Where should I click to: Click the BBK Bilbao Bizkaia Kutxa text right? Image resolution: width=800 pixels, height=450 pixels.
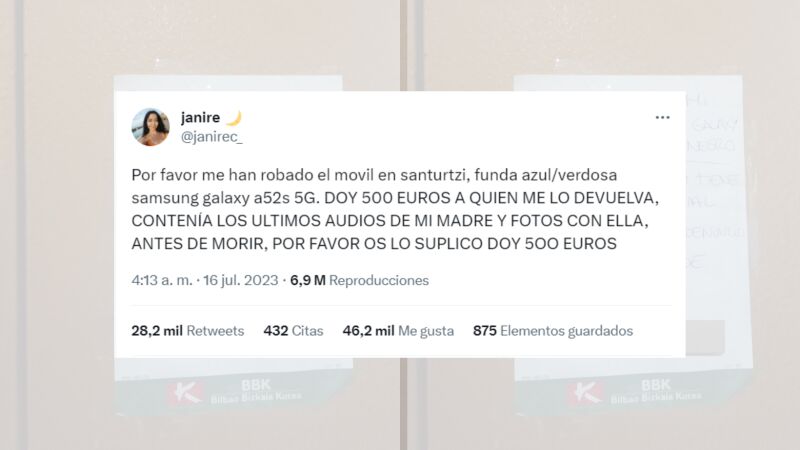(656, 391)
